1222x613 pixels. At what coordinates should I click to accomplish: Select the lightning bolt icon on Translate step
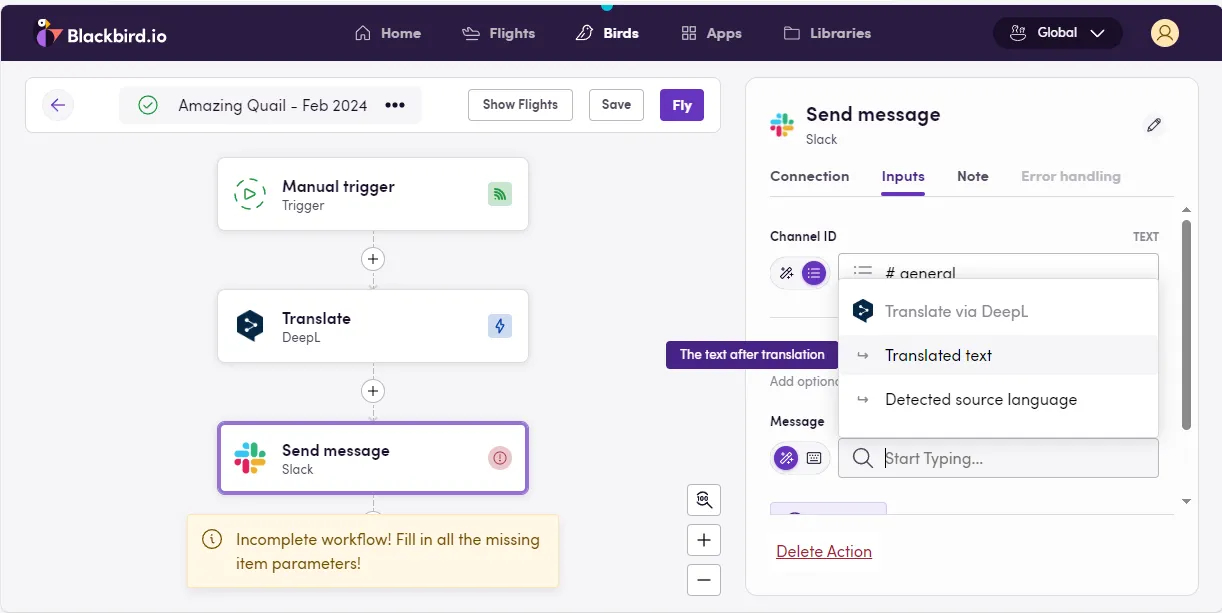[x=500, y=326]
